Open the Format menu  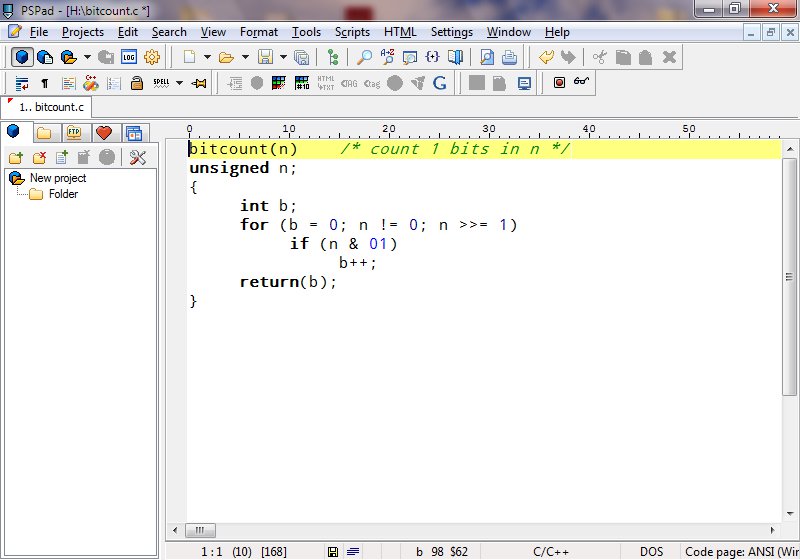click(259, 32)
